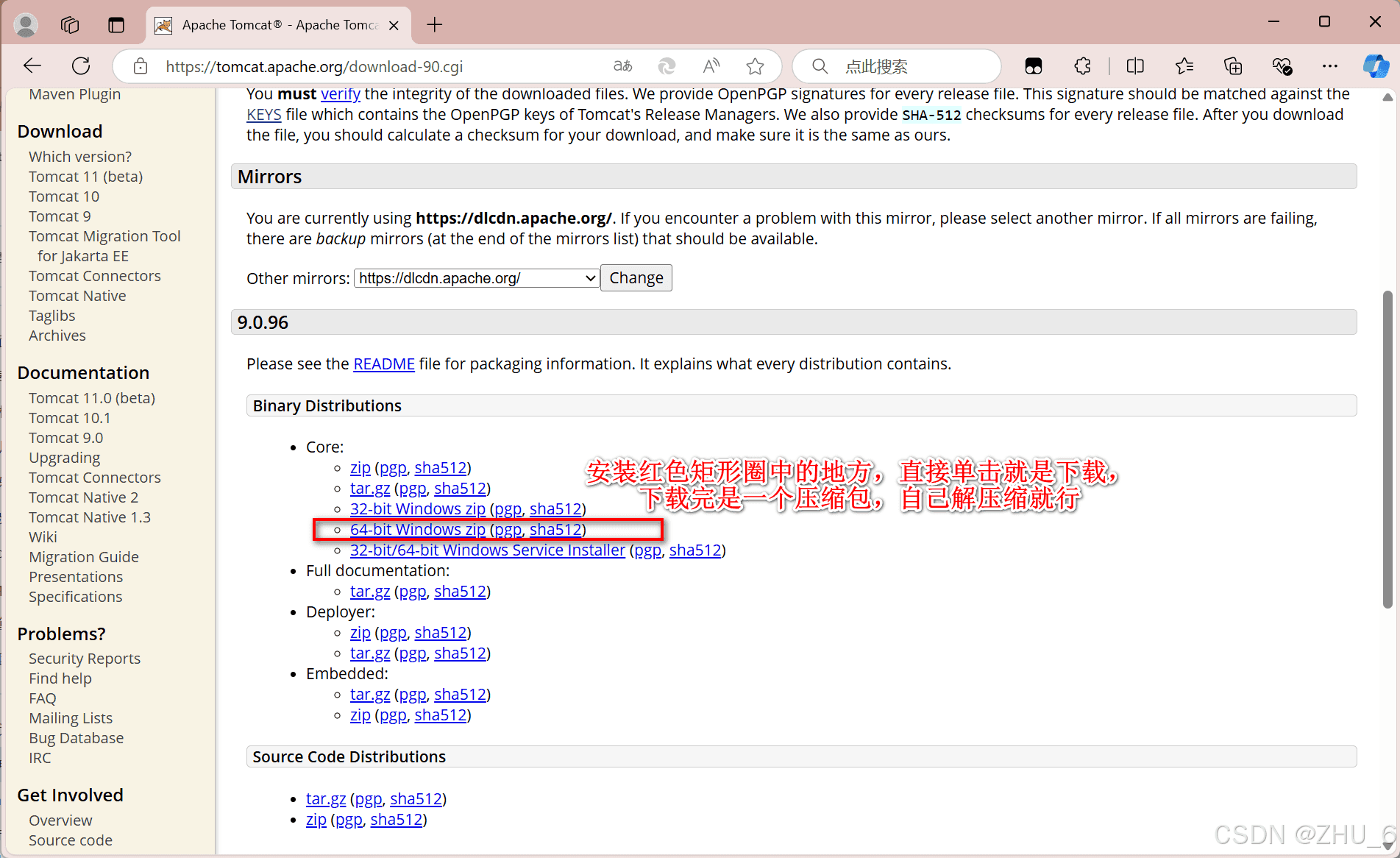Download the Embedded zip link

tap(360, 715)
